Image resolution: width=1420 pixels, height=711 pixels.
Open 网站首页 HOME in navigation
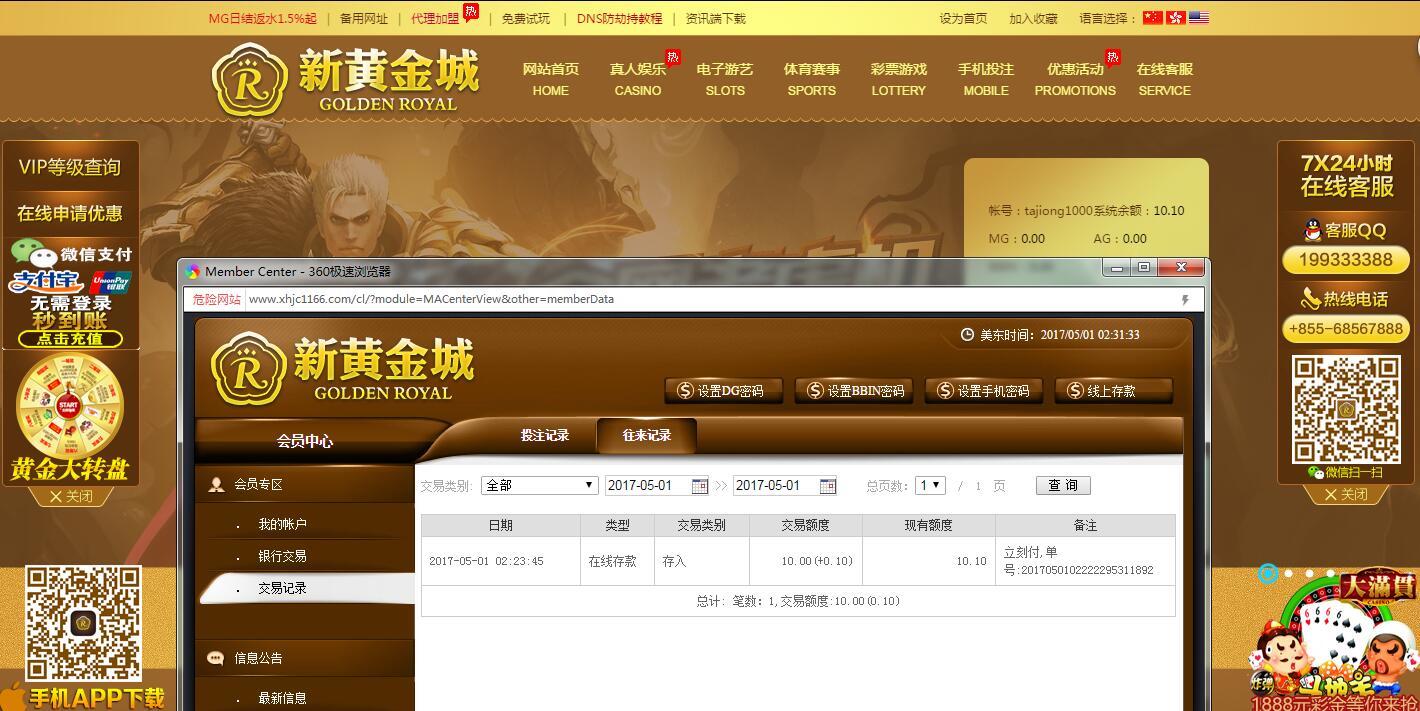[x=551, y=79]
